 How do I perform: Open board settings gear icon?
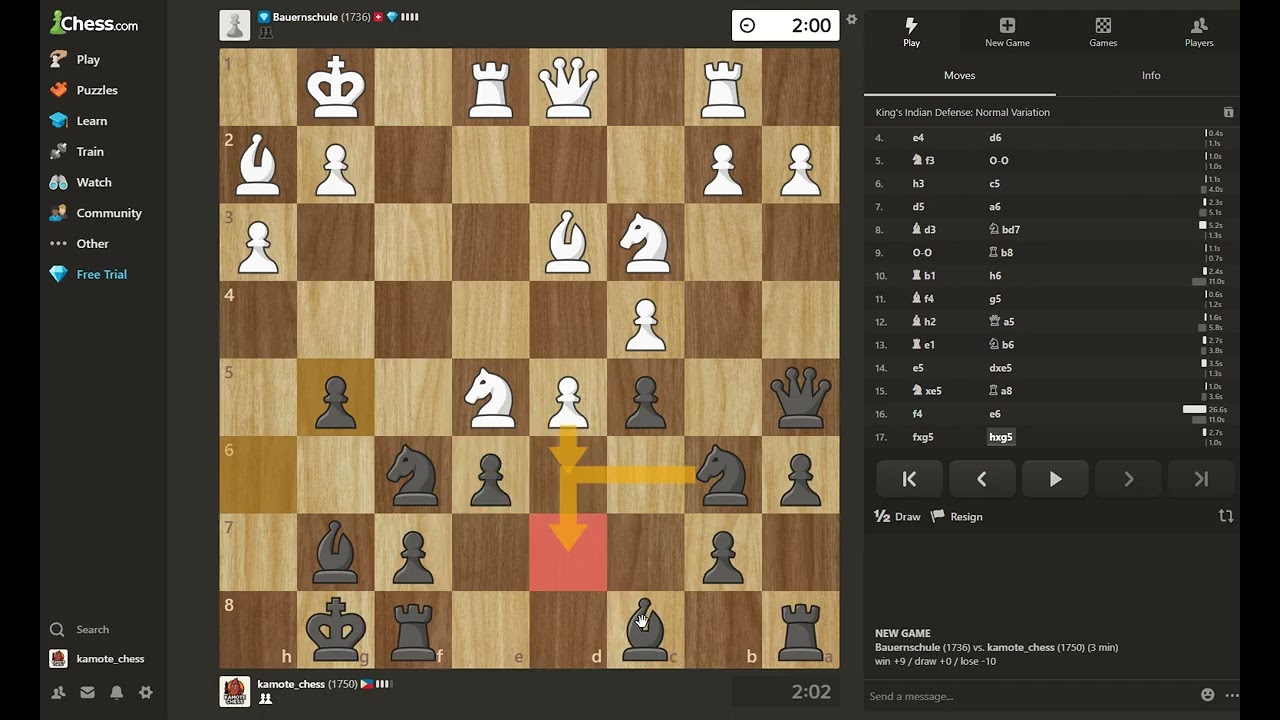pyautogui.click(x=851, y=19)
